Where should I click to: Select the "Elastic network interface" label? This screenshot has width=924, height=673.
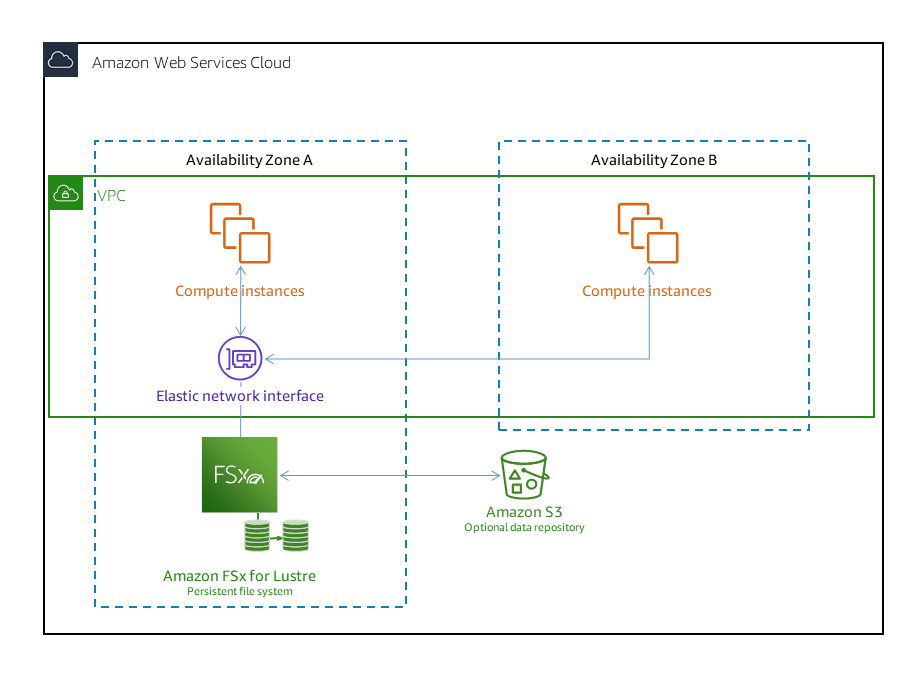tap(240, 396)
